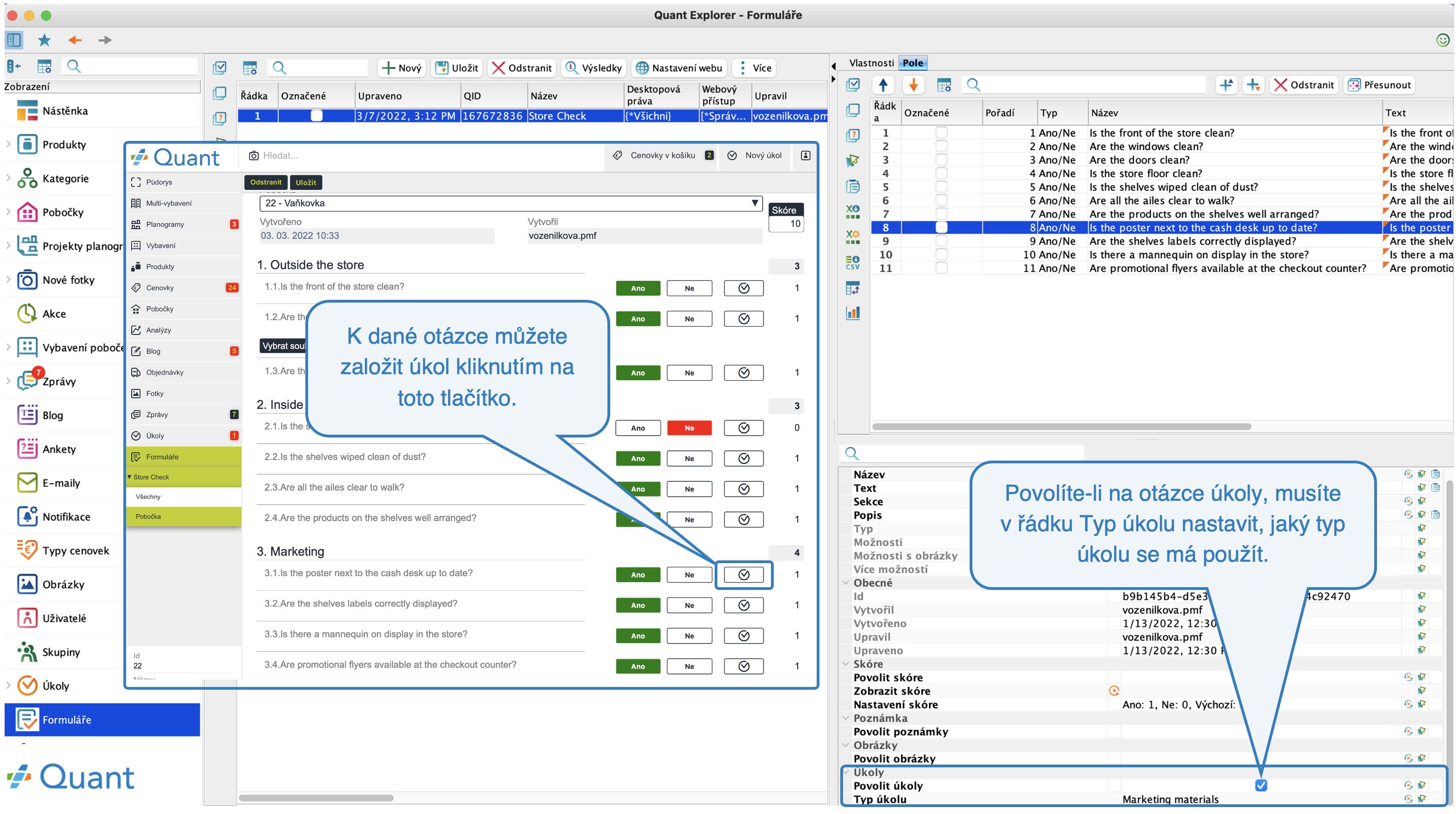Select Ne for question 1.1

point(689,288)
